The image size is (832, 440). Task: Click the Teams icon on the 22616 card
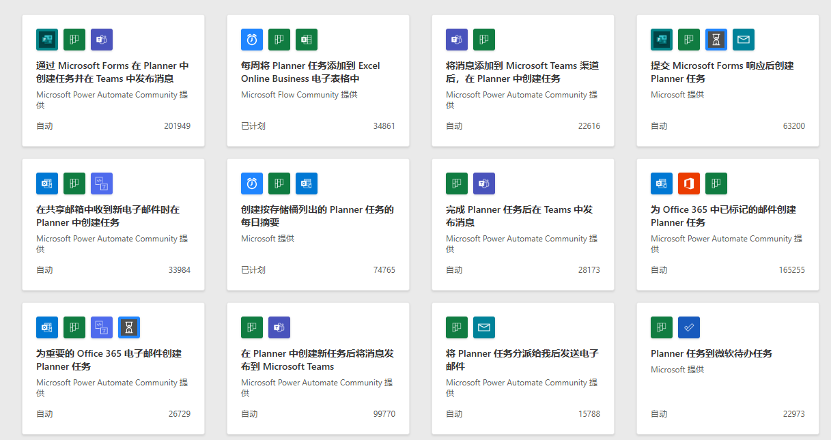click(456, 39)
